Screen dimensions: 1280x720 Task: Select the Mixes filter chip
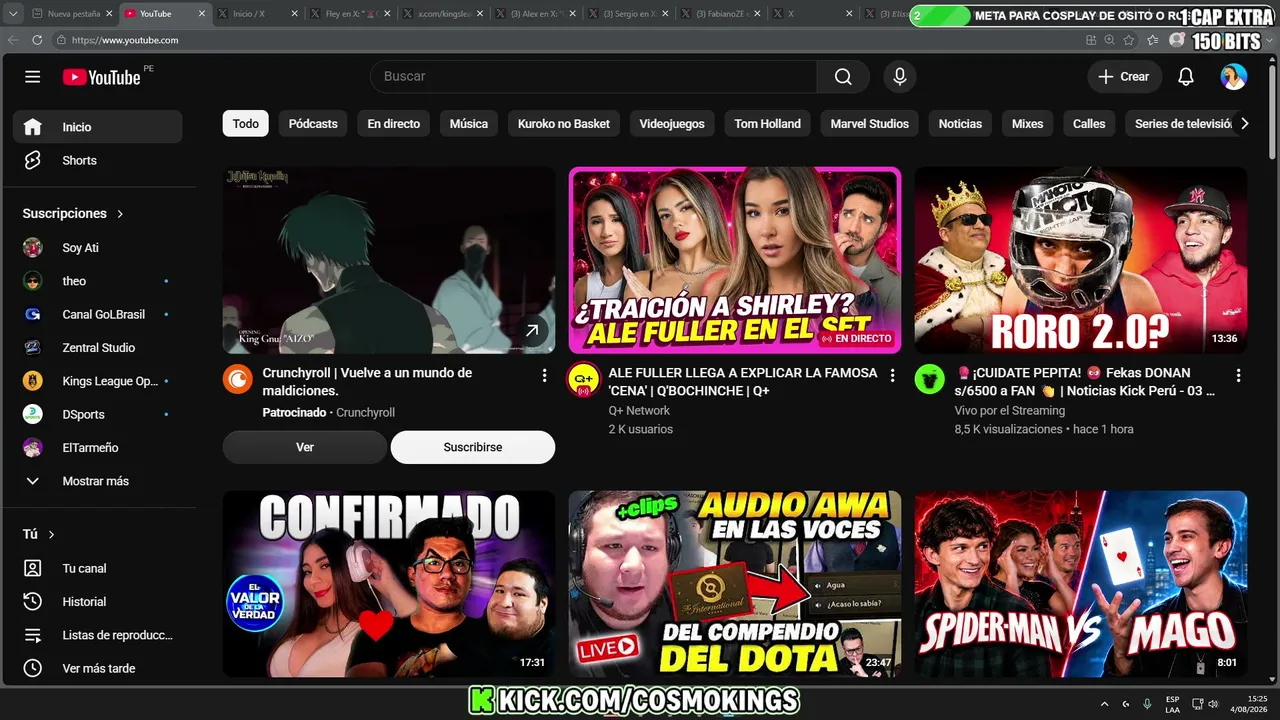point(1027,124)
